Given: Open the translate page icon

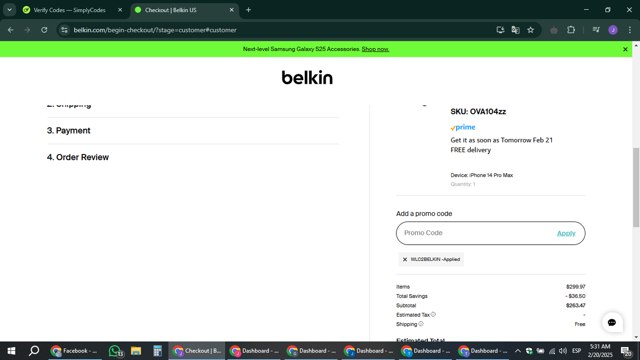Looking at the screenshot, I should (x=516, y=30).
